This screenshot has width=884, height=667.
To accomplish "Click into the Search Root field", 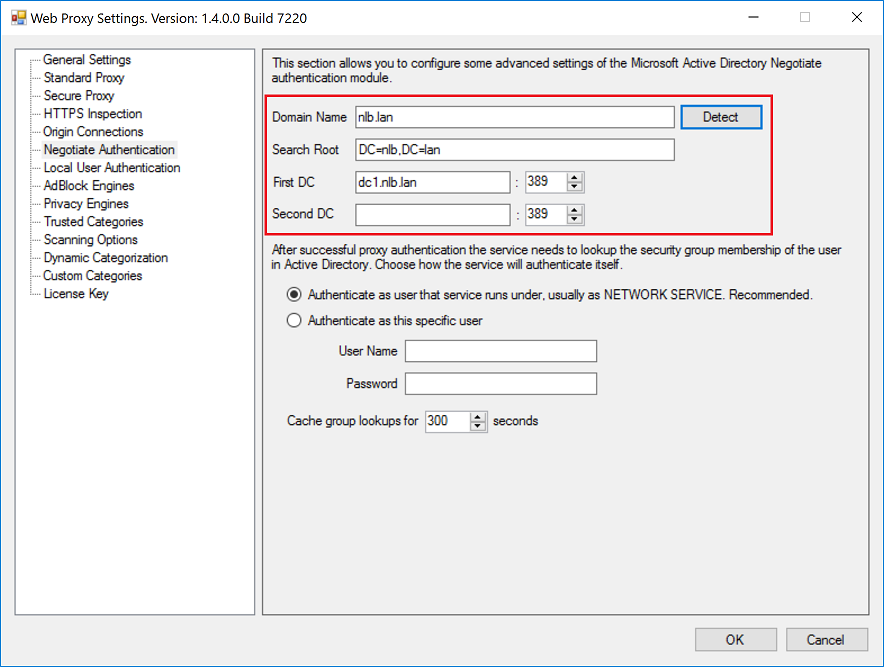I will click(x=515, y=150).
